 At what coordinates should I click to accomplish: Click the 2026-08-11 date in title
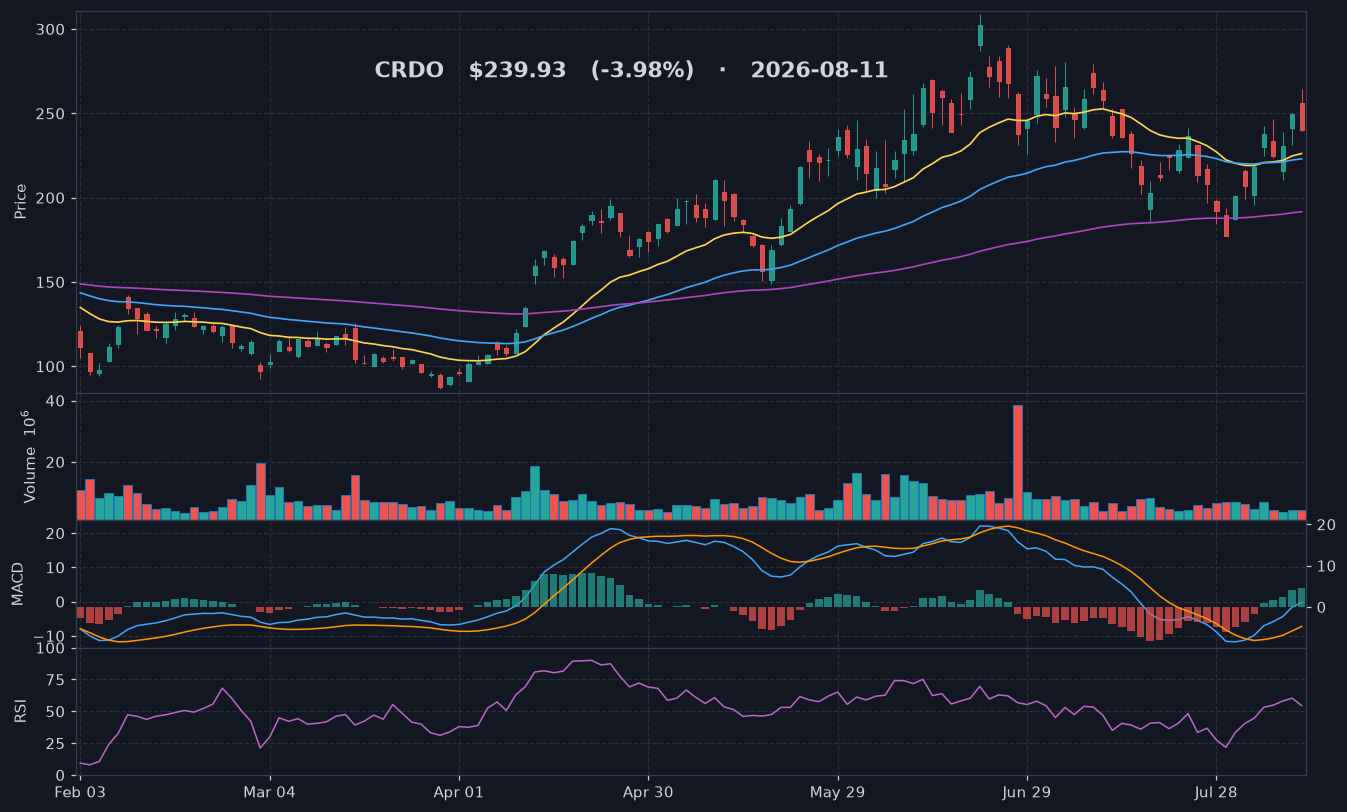(819, 71)
